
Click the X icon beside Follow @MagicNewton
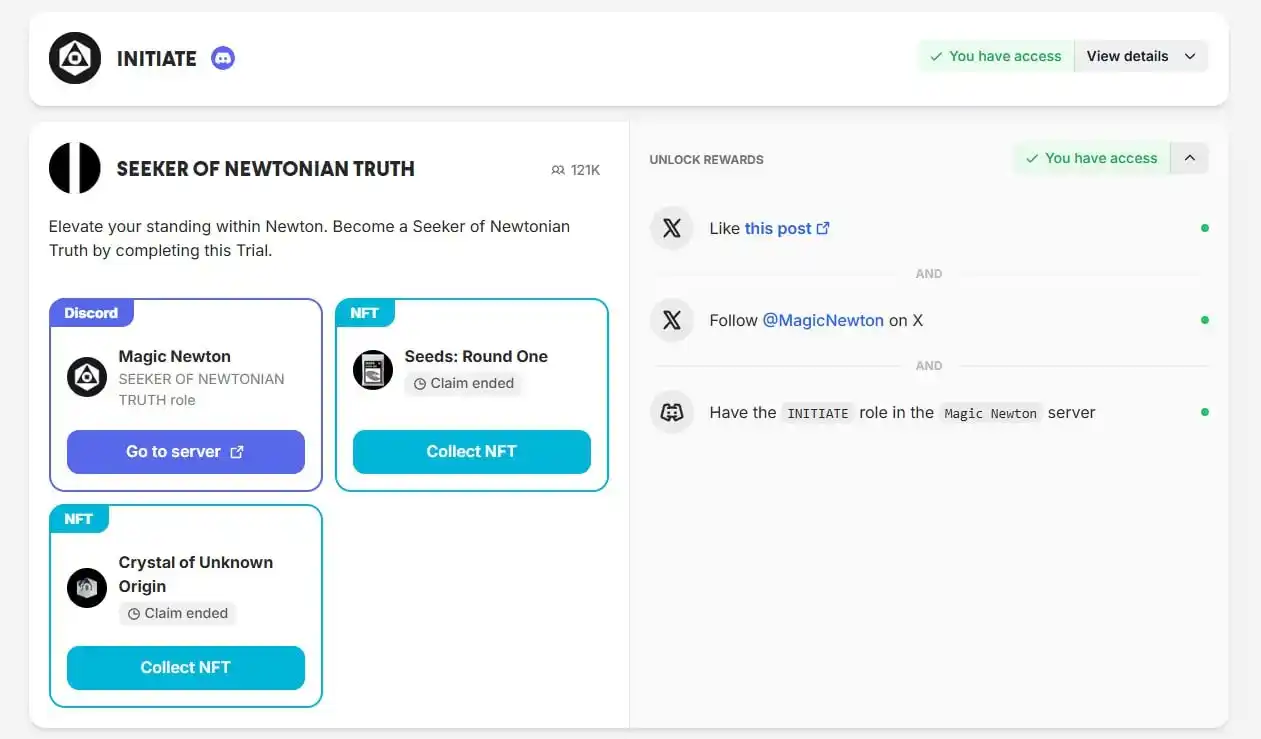(672, 320)
